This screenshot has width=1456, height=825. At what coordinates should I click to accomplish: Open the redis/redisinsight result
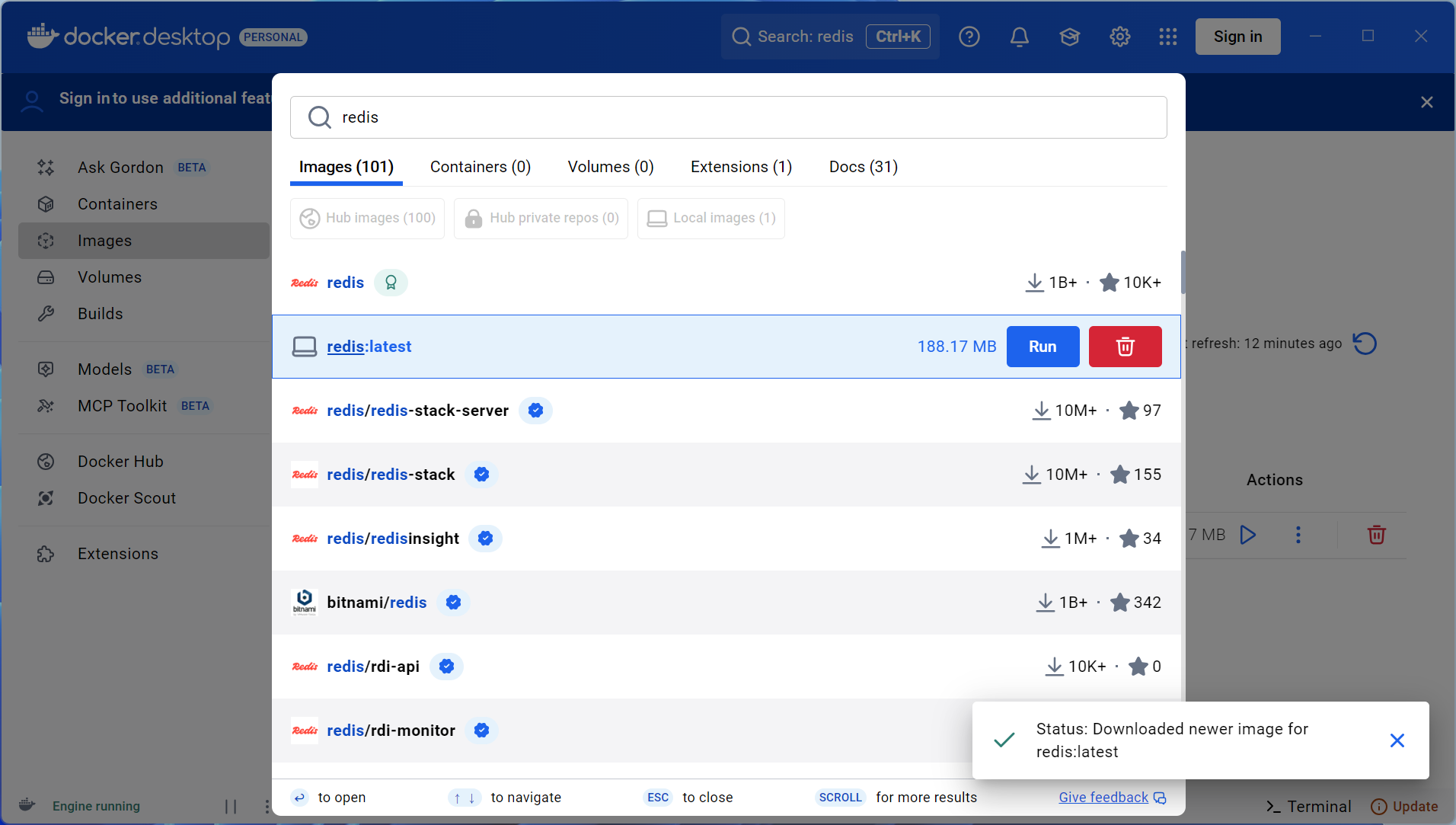(x=726, y=539)
